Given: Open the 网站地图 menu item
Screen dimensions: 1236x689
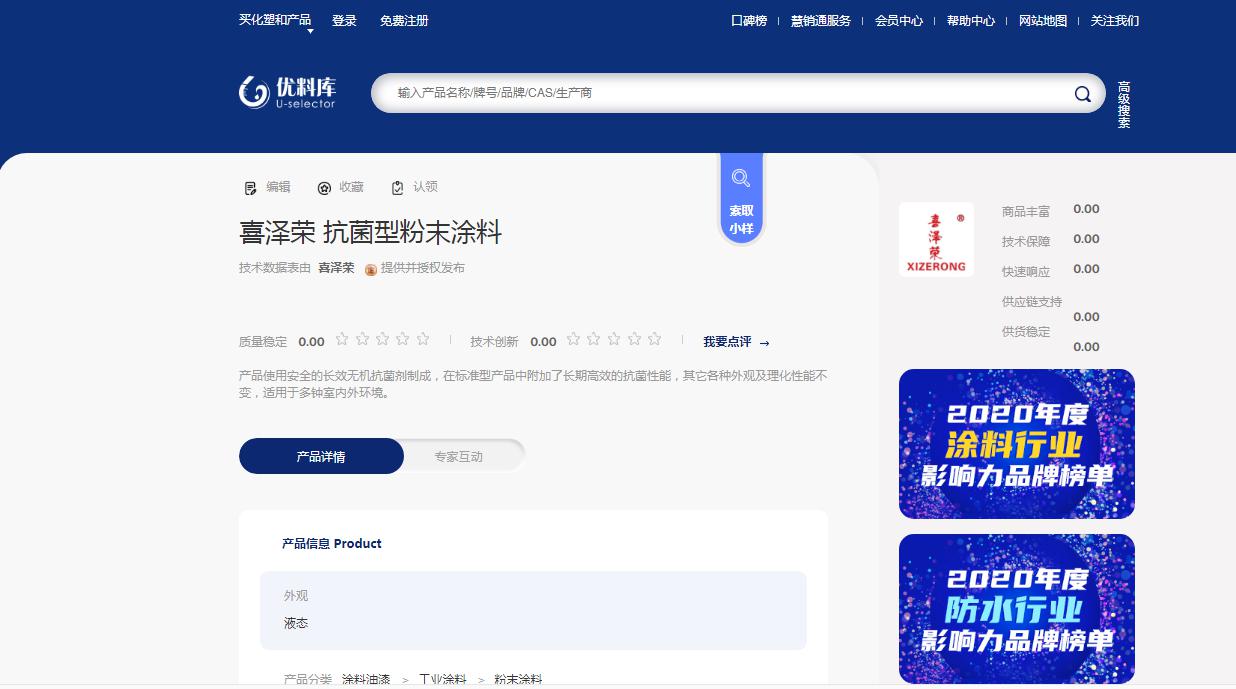Looking at the screenshot, I should (x=1043, y=21).
